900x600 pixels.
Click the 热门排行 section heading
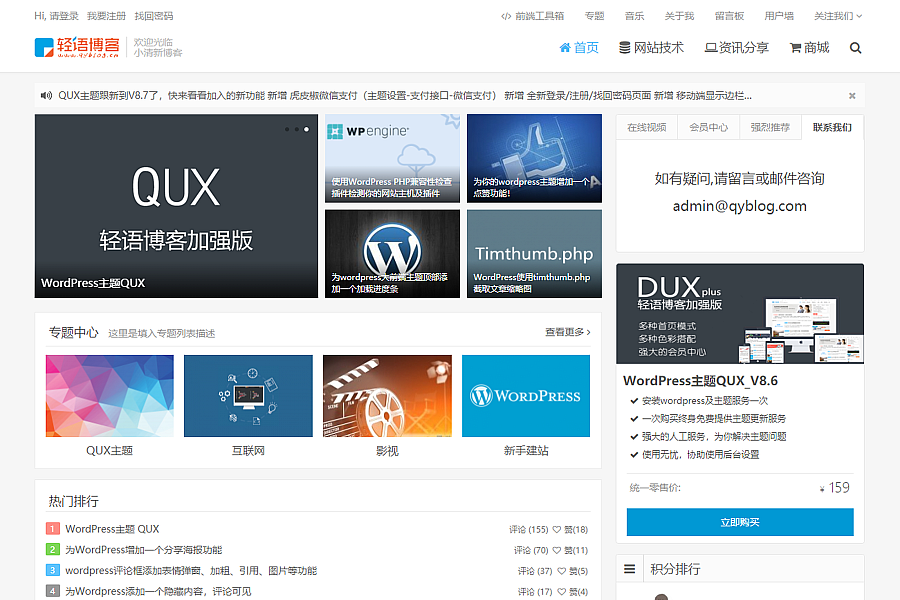73,501
